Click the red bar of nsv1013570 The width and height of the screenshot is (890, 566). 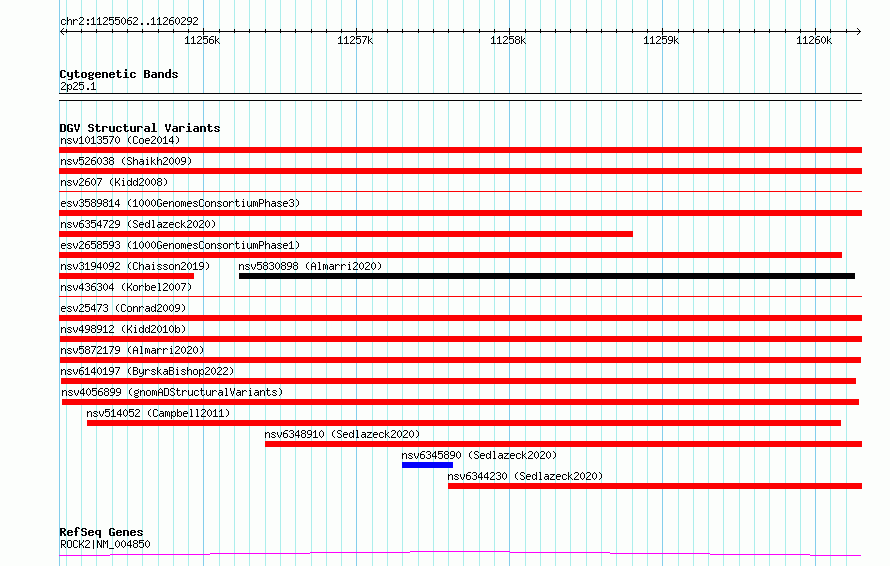tap(460, 150)
